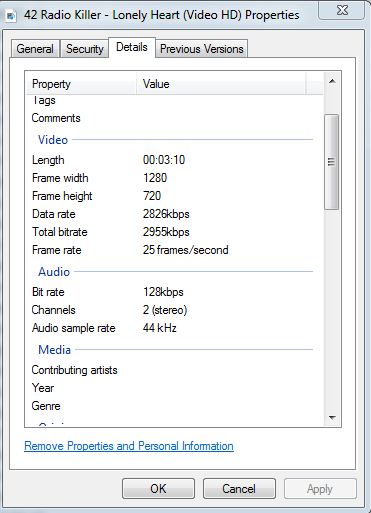Click the 25 frames/second value
Image resolution: width=371 pixels, height=513 pixels.
[186, 250]
